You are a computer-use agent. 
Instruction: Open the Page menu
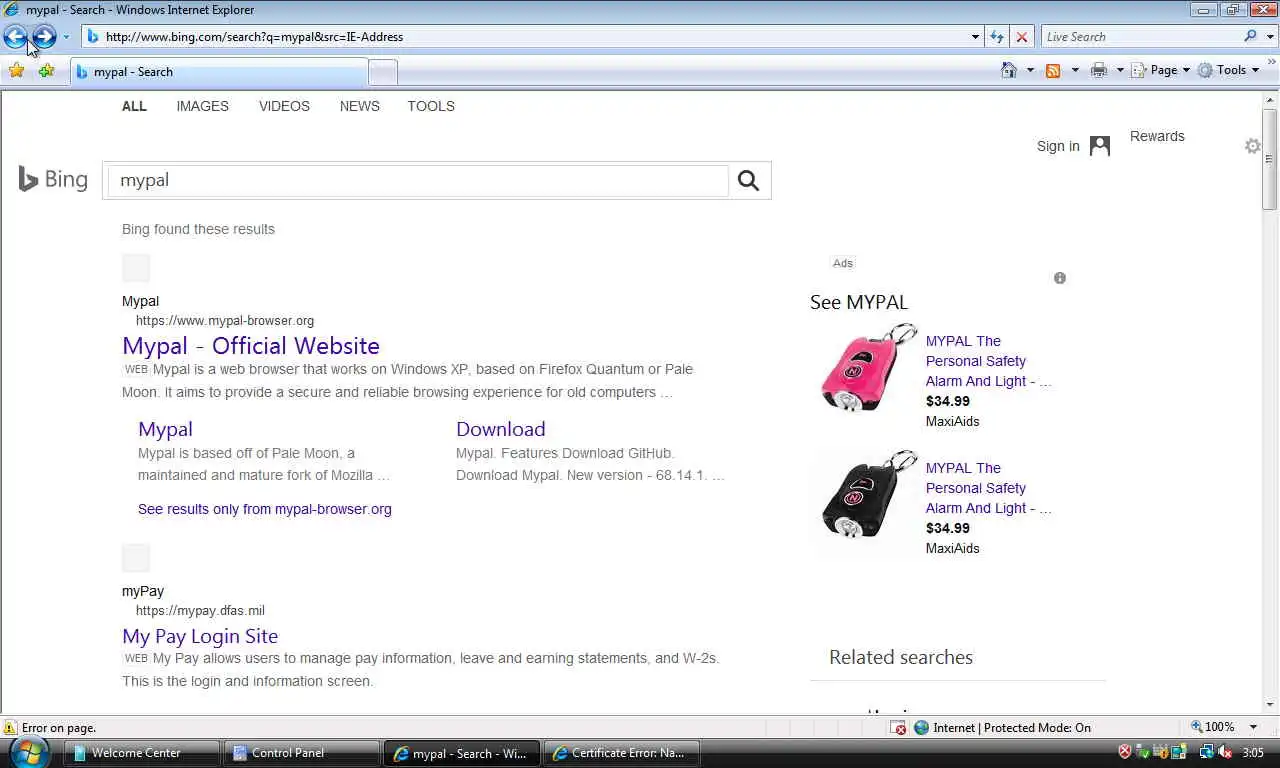(x=1161, y=70)
